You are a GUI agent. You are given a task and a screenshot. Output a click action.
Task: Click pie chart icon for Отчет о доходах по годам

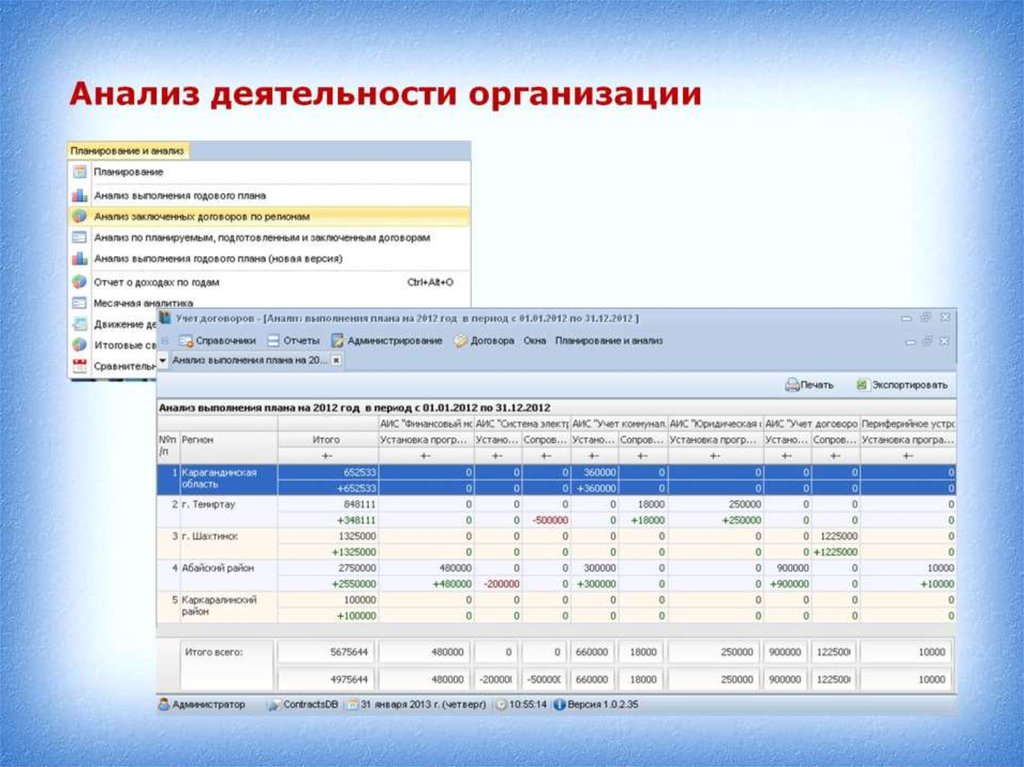click(79, 282)
